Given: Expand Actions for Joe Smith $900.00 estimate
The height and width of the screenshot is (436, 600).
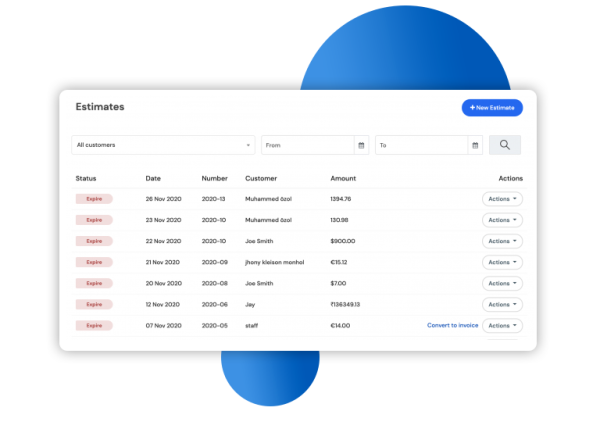Looking at the screenshot, I should click(502, 241).
